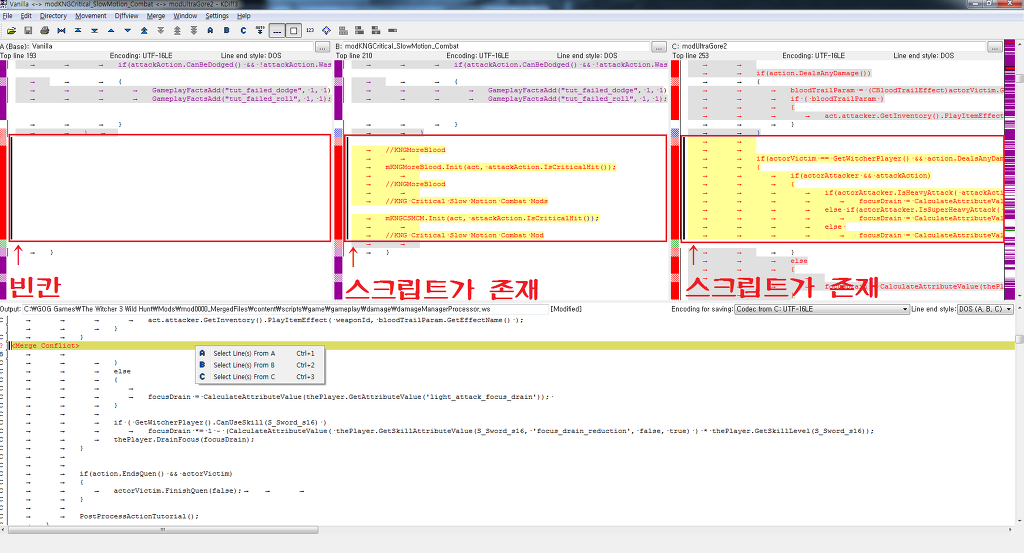Screen dimensions: 1024x553
Task: Click the Print toolbar icon
Action: click(x=43, y=30)
